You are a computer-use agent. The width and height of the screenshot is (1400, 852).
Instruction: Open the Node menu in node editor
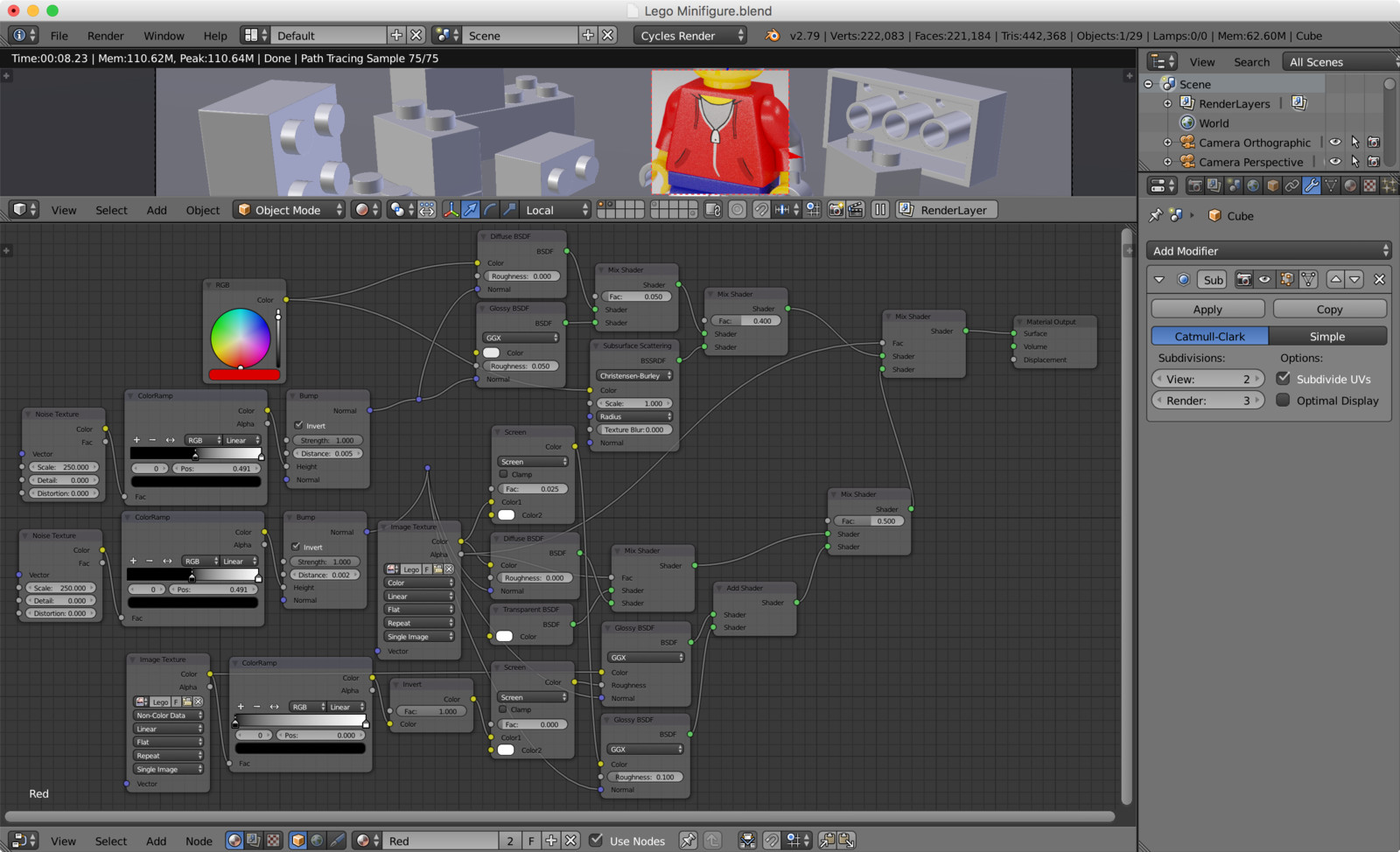click(x=199, y=841)
